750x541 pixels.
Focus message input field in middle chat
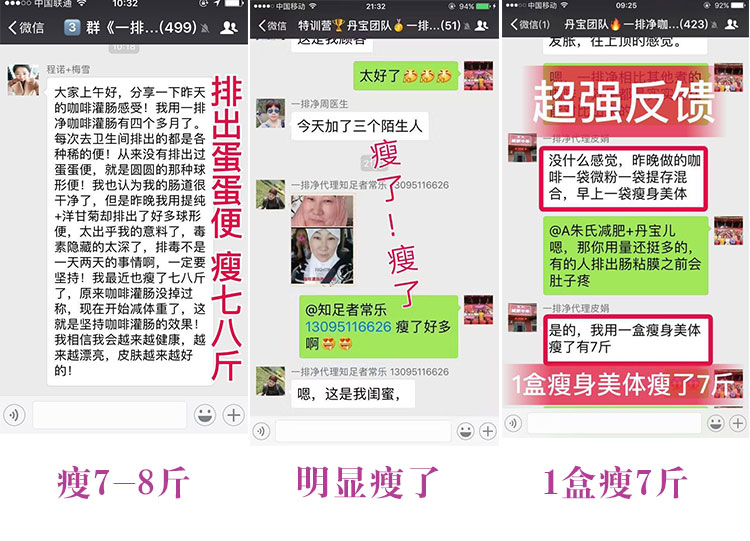click(364, 431)
